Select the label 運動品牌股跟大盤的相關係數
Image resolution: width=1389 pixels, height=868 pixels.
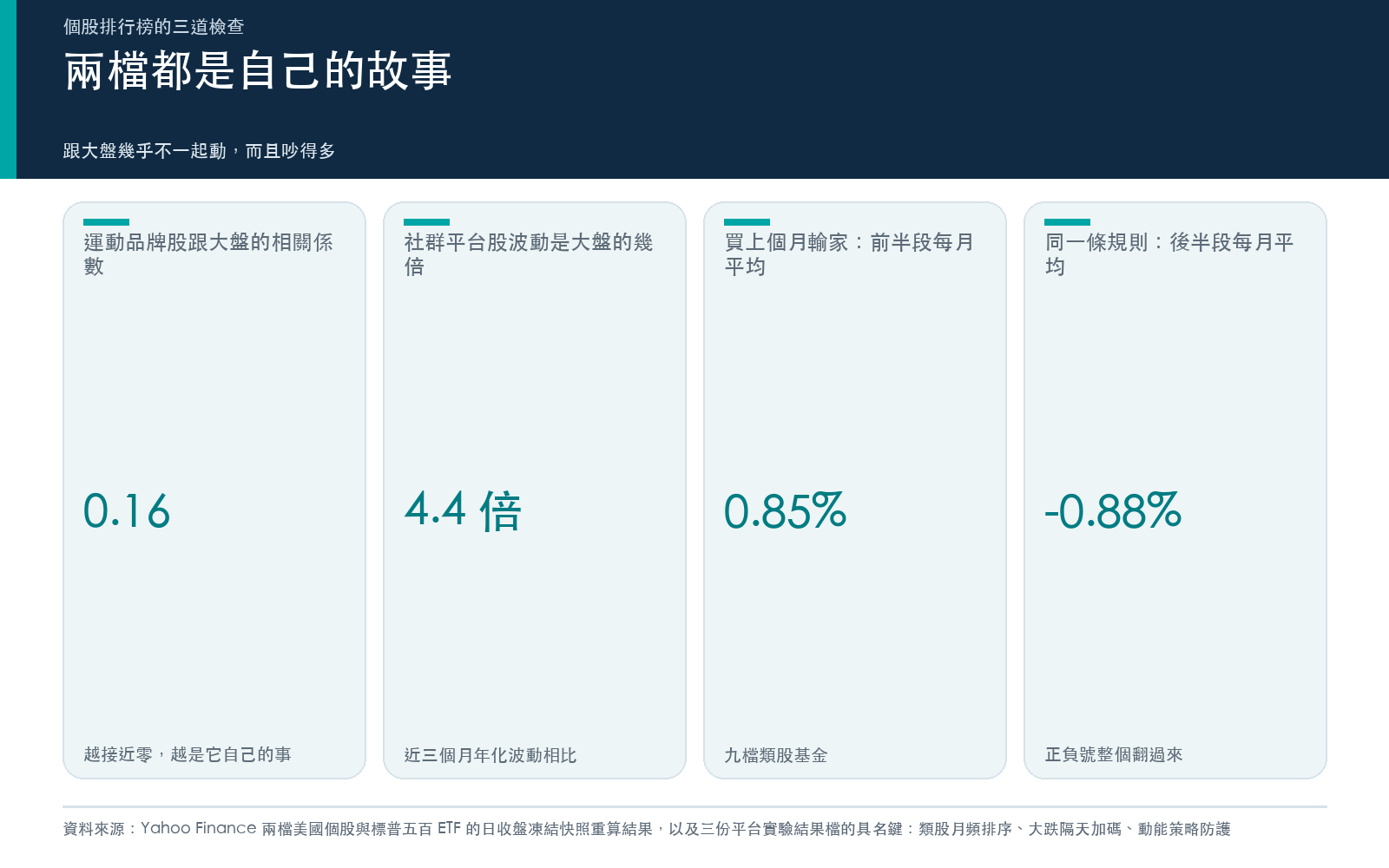pyautogui.click(x=208, y=254)
